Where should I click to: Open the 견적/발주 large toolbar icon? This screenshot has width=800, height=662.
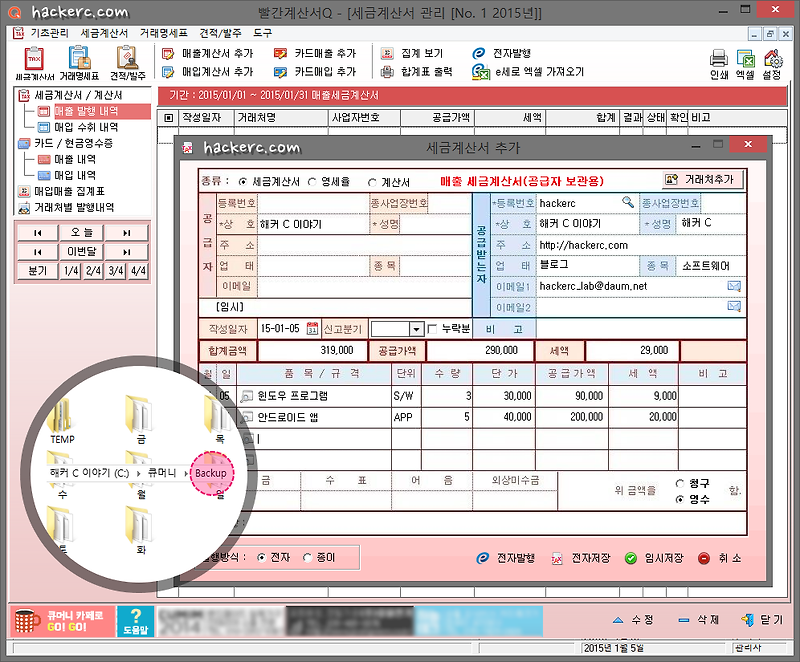pyautogui.click(x=127, y=63)
